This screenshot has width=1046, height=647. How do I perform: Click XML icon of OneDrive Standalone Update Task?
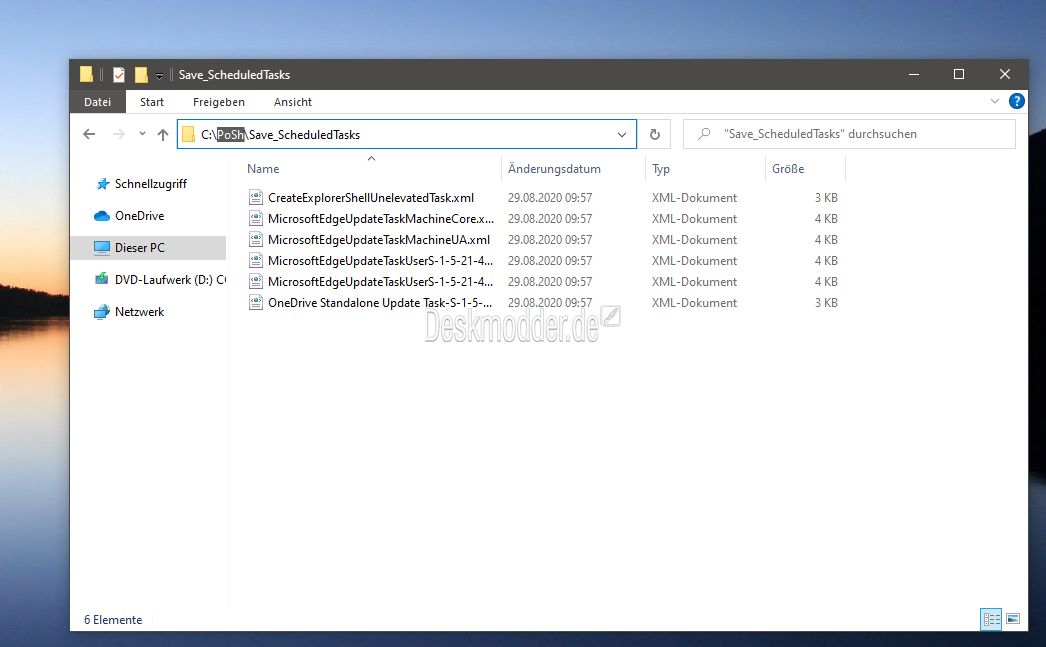[255, 302]
